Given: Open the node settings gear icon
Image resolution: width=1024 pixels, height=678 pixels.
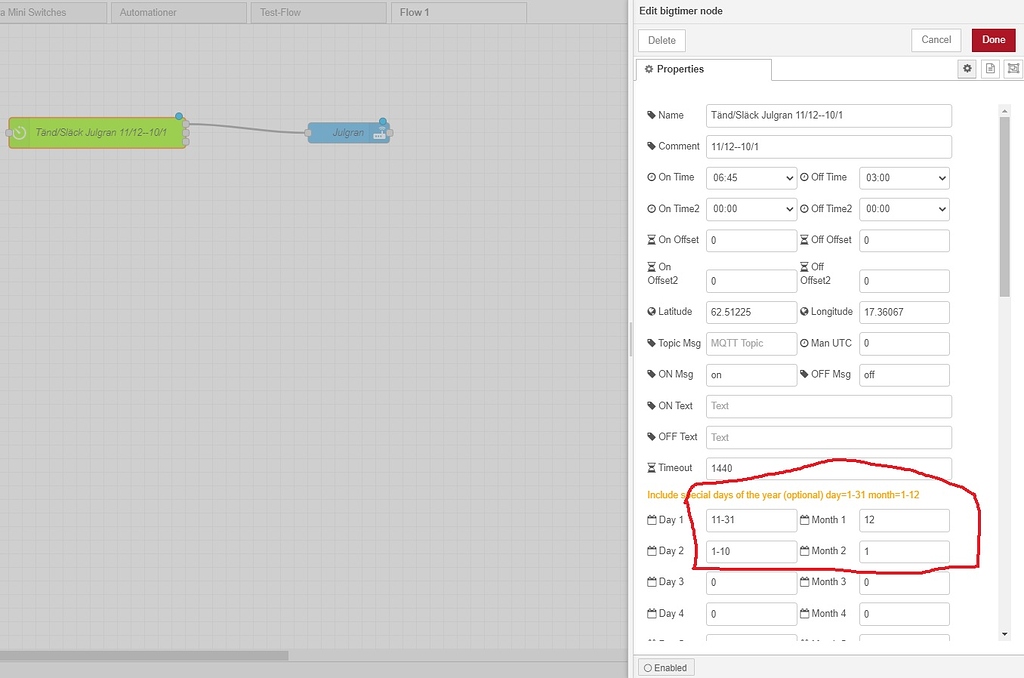Looking at the screenshot, I should [x=966, y=68].
